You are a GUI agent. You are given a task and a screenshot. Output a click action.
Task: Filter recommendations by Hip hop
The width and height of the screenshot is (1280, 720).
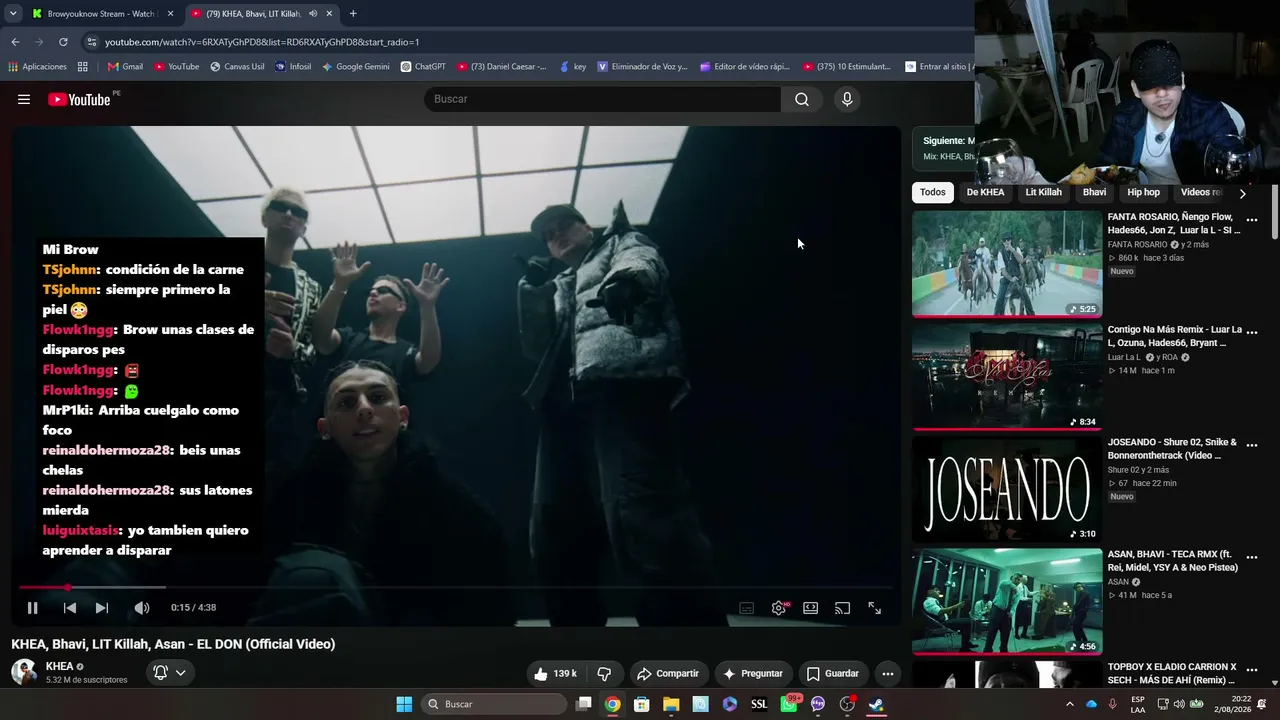coord(1143,192)
